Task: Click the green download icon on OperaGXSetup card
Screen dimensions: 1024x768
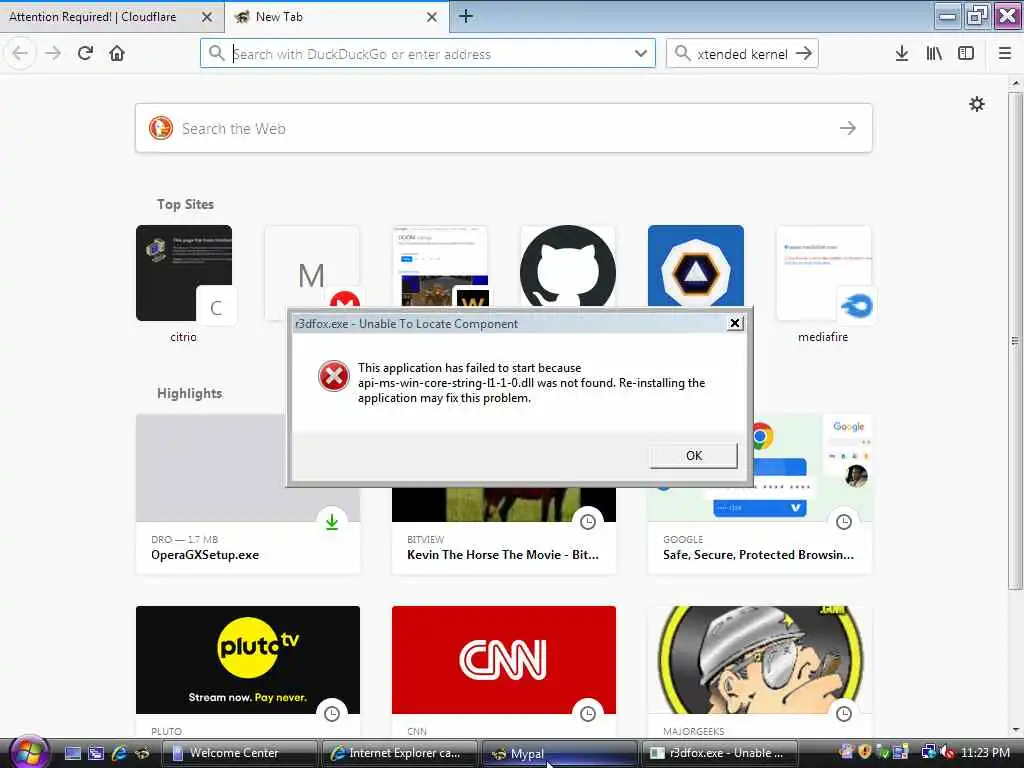Action: (x=332, y=521)
